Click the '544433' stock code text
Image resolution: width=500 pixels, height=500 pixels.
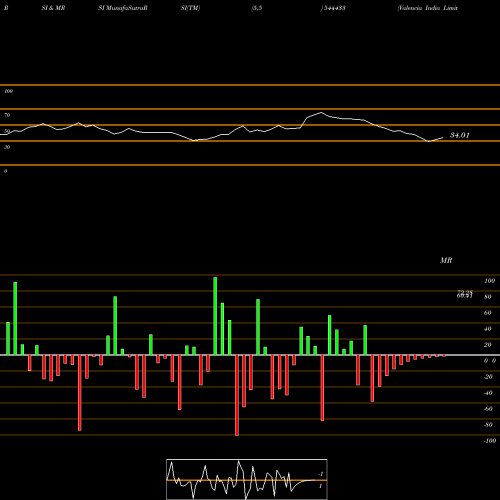[334, 8]
